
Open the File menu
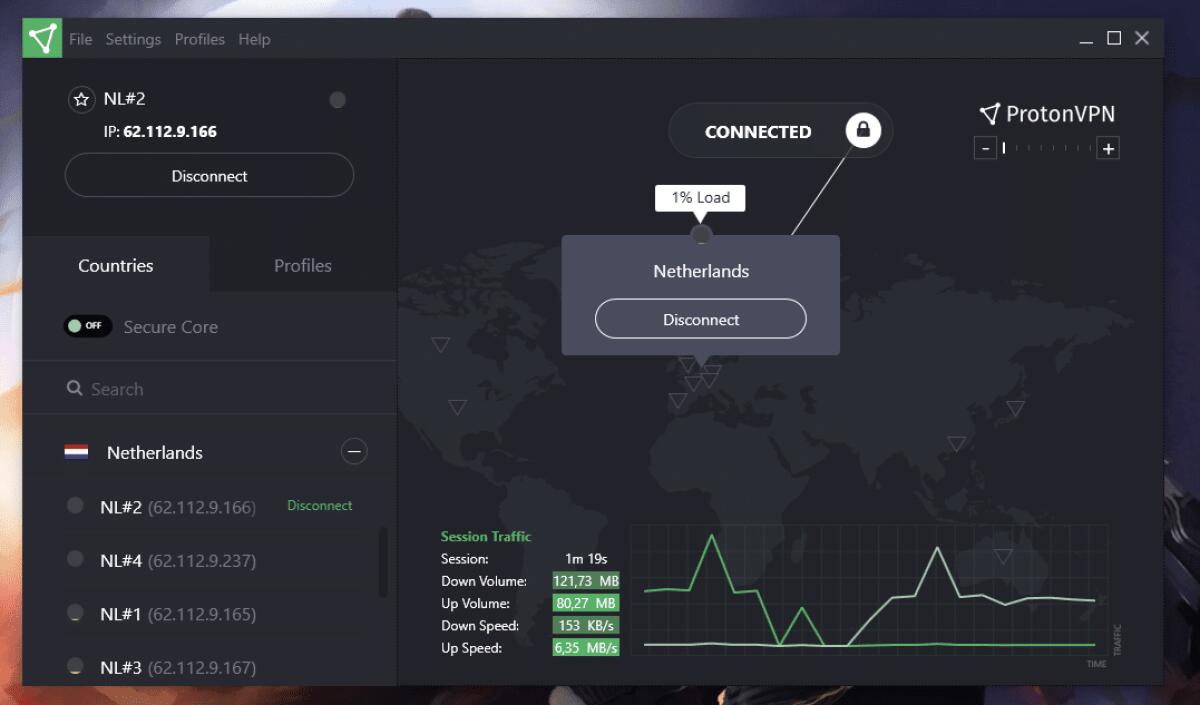[x=80, y=39]
